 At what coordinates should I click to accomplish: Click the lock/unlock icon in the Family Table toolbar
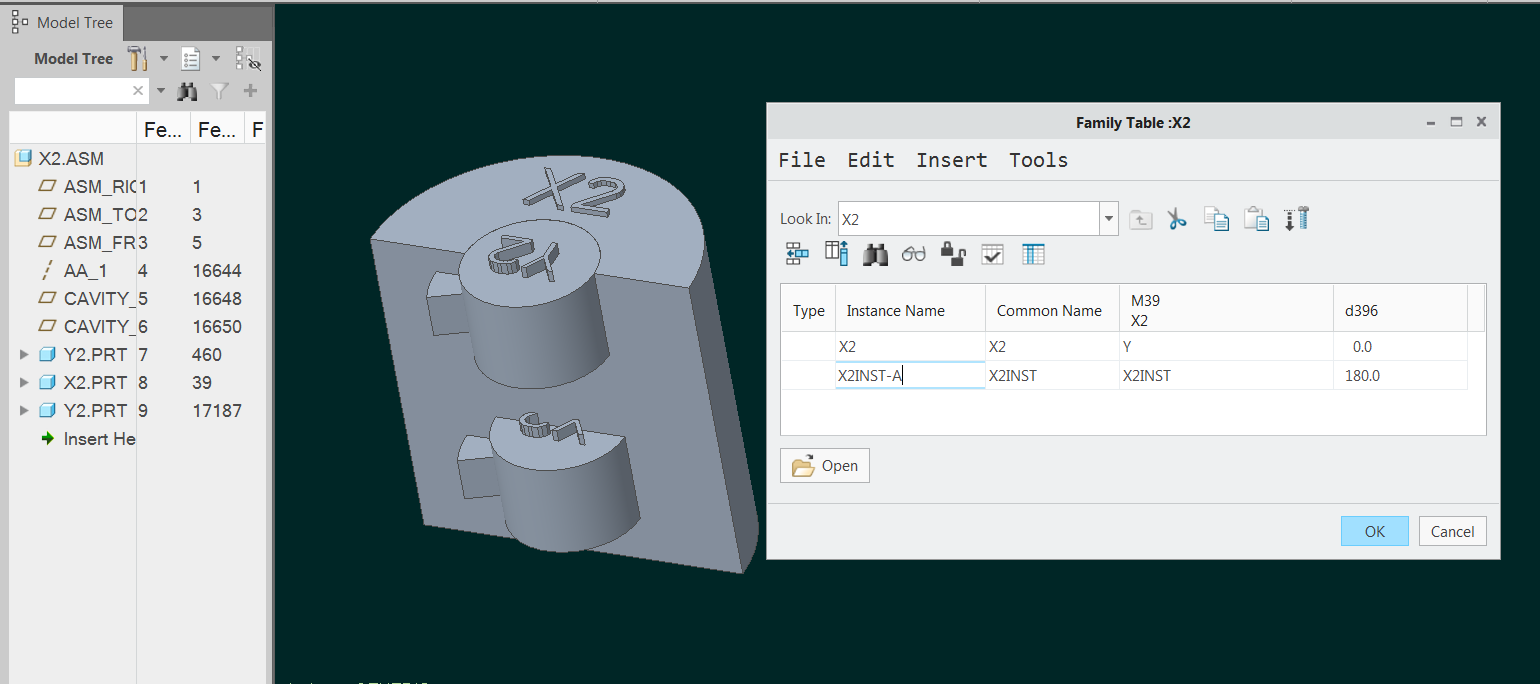[x=952, y=253]
